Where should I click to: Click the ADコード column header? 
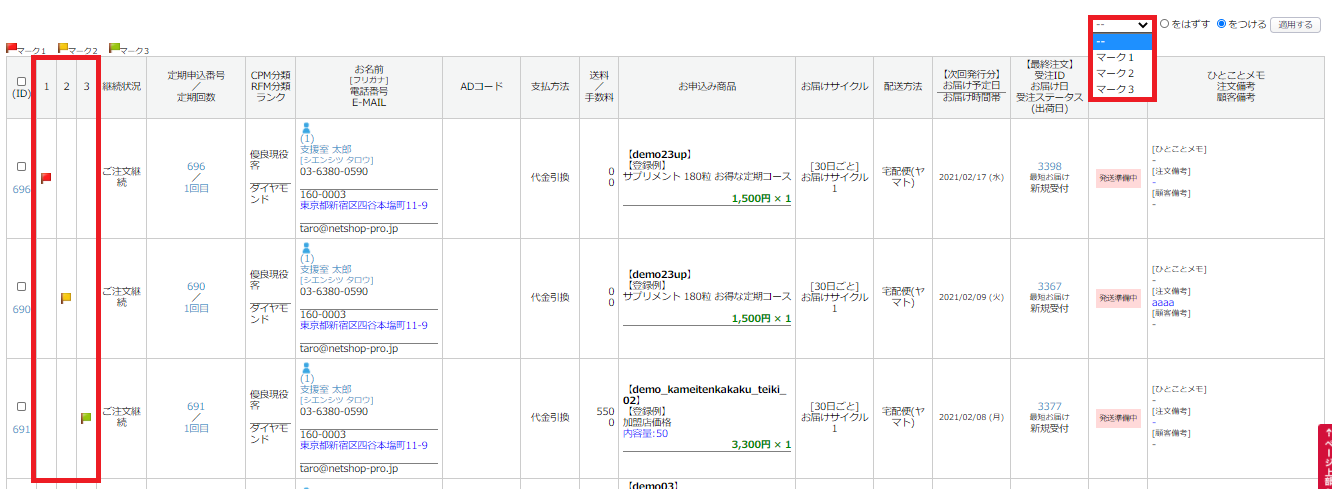[x=482, y=87]
